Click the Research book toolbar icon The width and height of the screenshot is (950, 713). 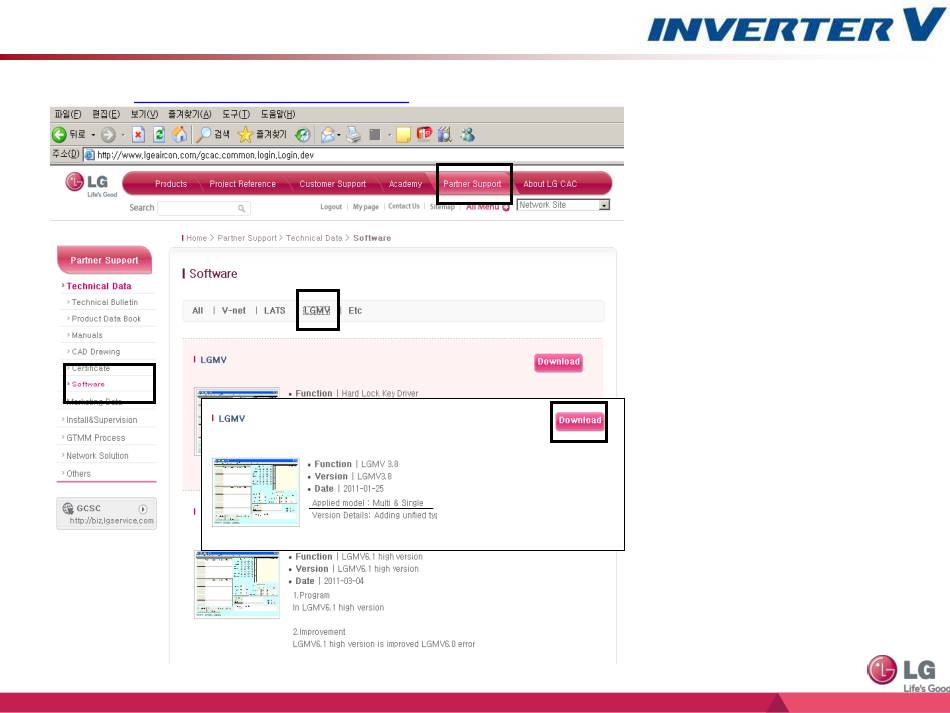point(445,134)
